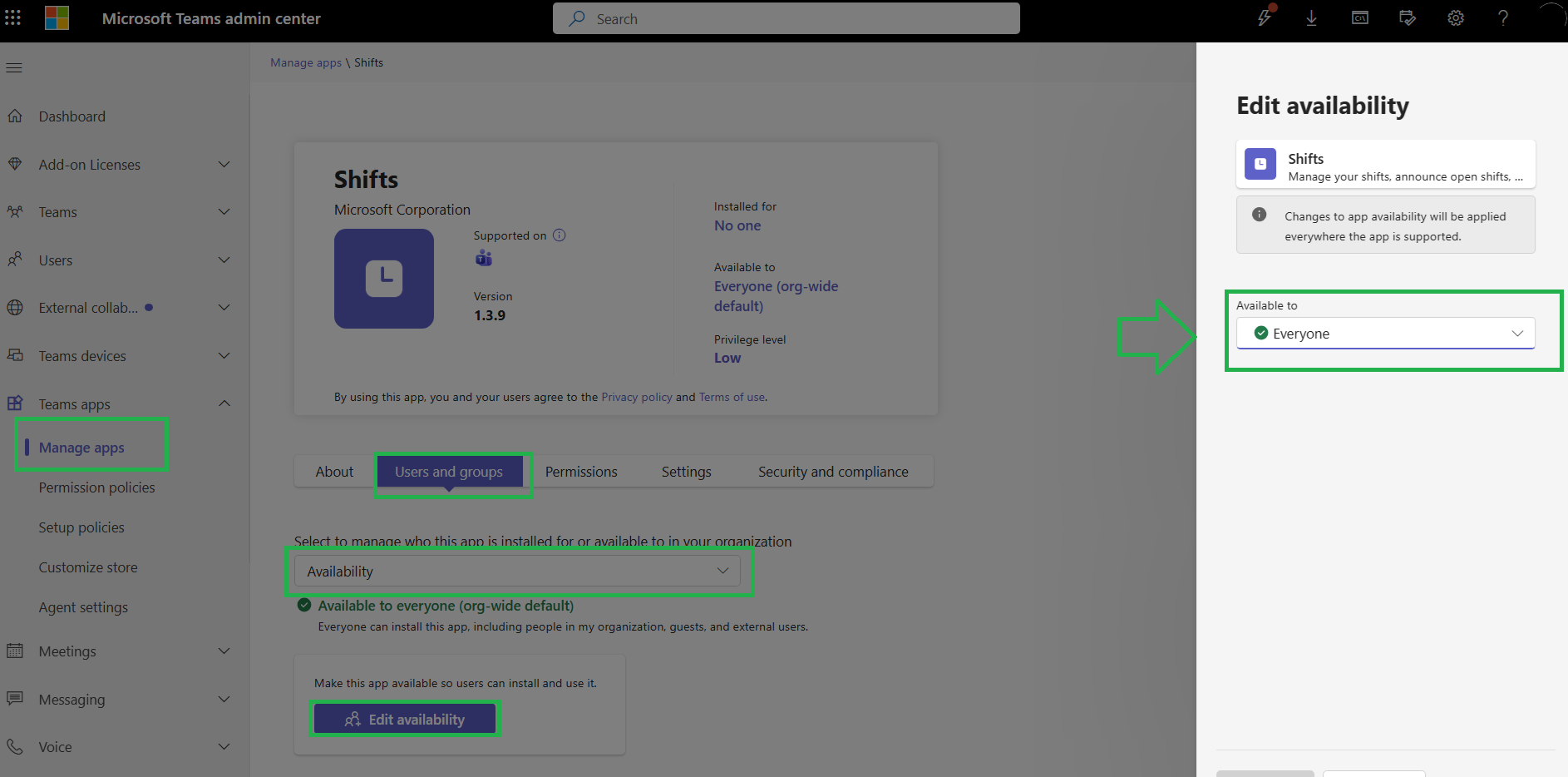Open the settings gear in top bar

click(x=1456, y=17)
